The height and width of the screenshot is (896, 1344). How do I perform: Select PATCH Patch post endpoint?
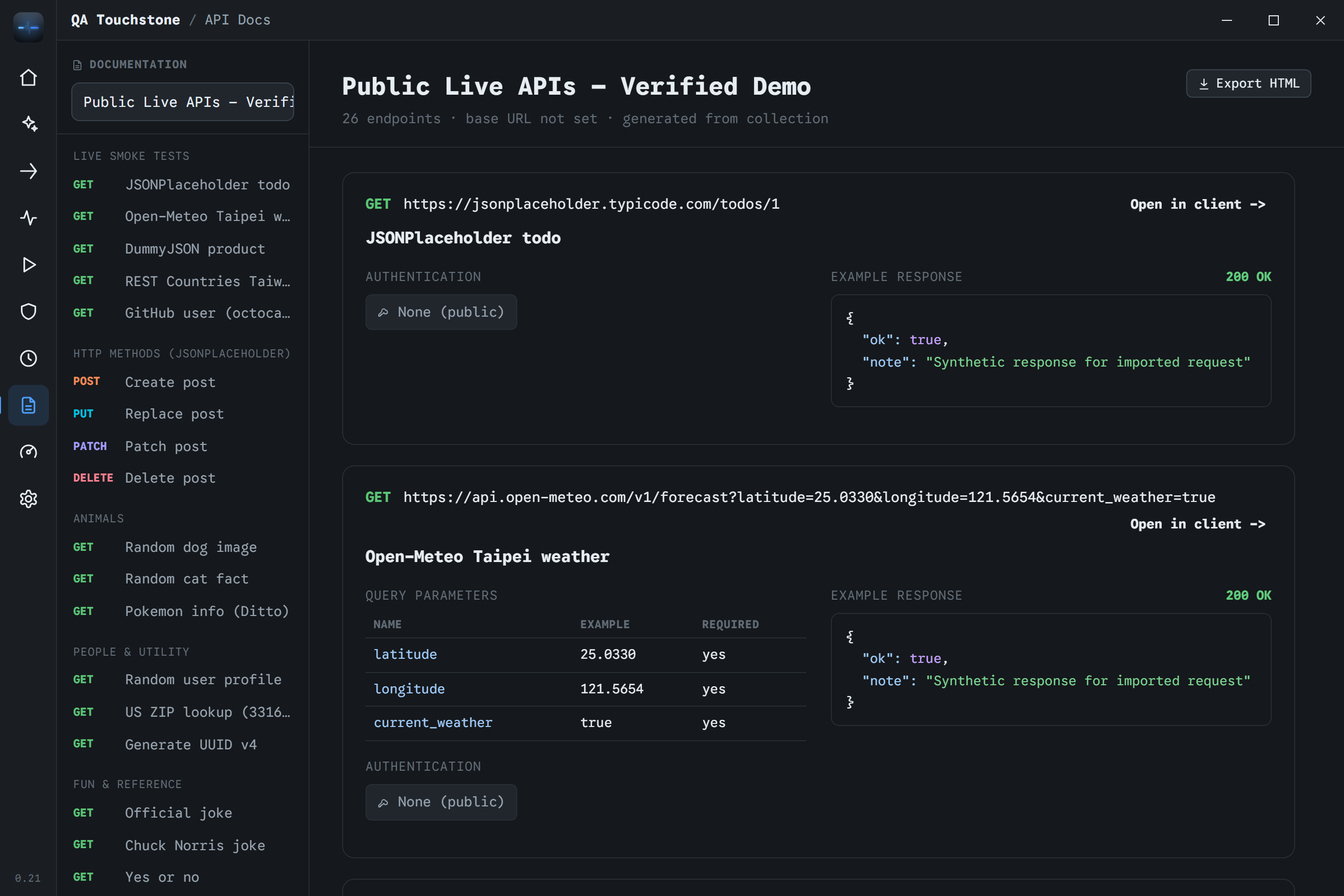[x=182, y=446]
